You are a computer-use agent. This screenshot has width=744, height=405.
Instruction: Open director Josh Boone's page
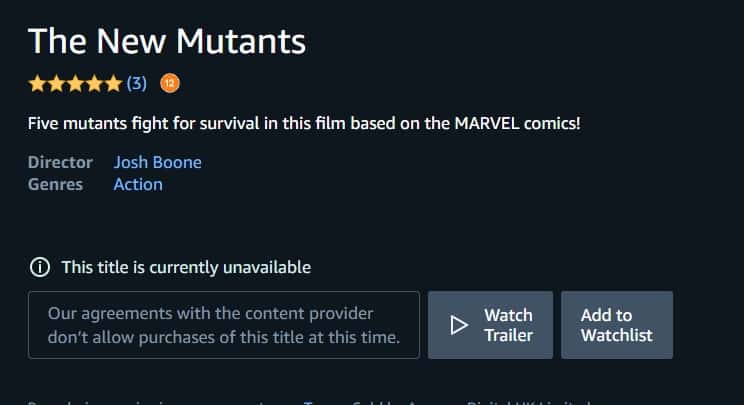pos(158,162)
